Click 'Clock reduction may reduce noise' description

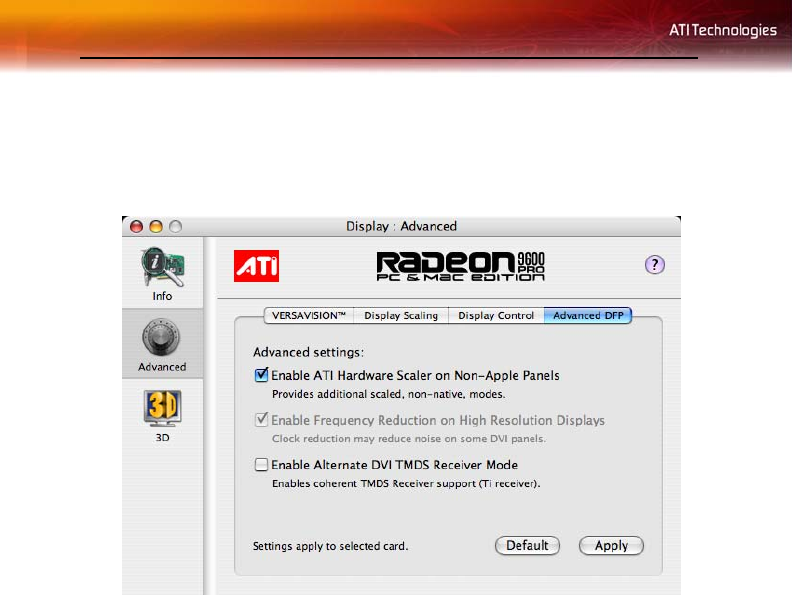tap(409, 438)
